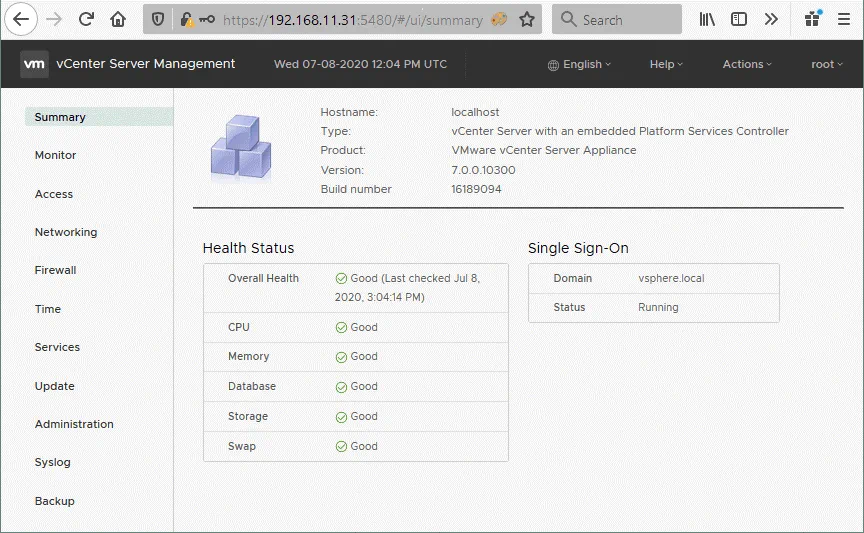This screenshot has width=864, height=533.
Task: Go to browser home page icon
Action: point(118,19)
